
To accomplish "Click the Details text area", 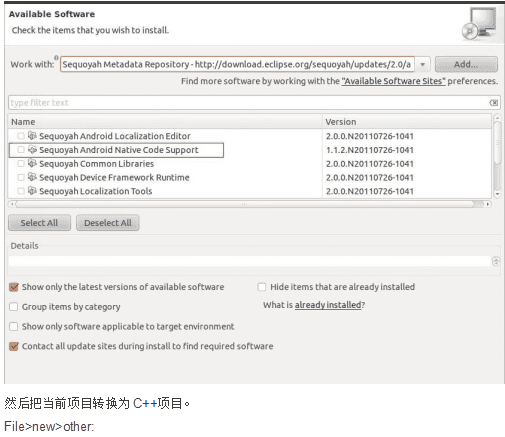I will tap(249, 261).
